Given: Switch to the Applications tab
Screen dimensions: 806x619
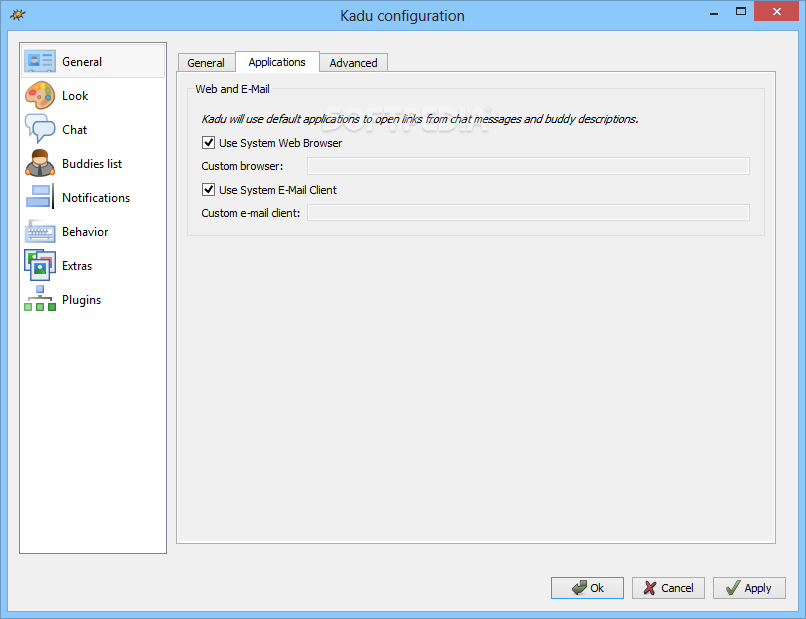Looking at the screenshot, I should point(277,62).
